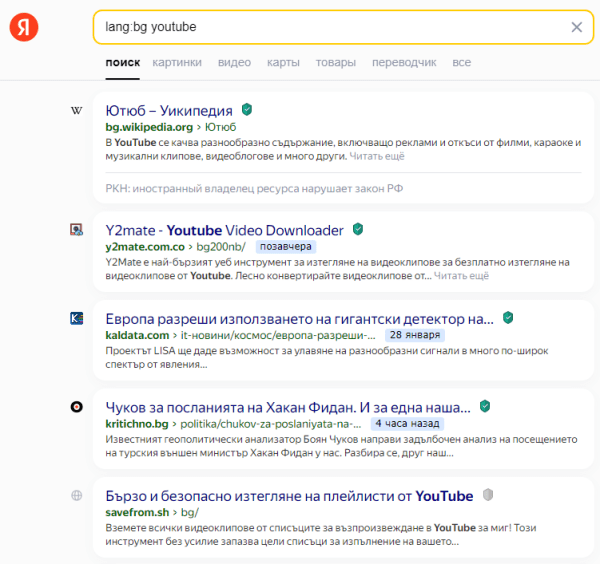
Task: Click the Y2mate favicon icon
Action: click(x=77, y=230)
